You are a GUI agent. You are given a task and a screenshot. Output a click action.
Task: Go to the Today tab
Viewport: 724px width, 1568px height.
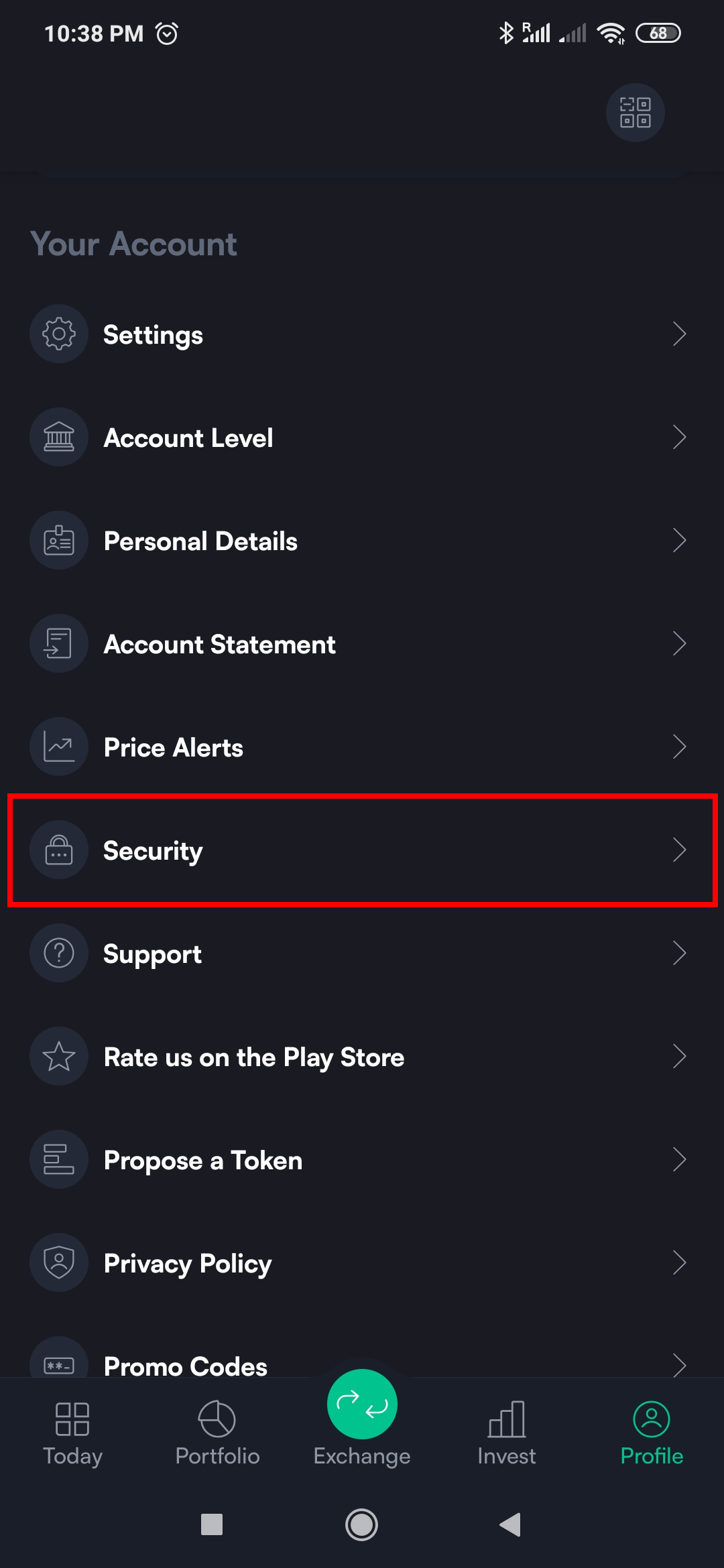tap(72, 1433)
